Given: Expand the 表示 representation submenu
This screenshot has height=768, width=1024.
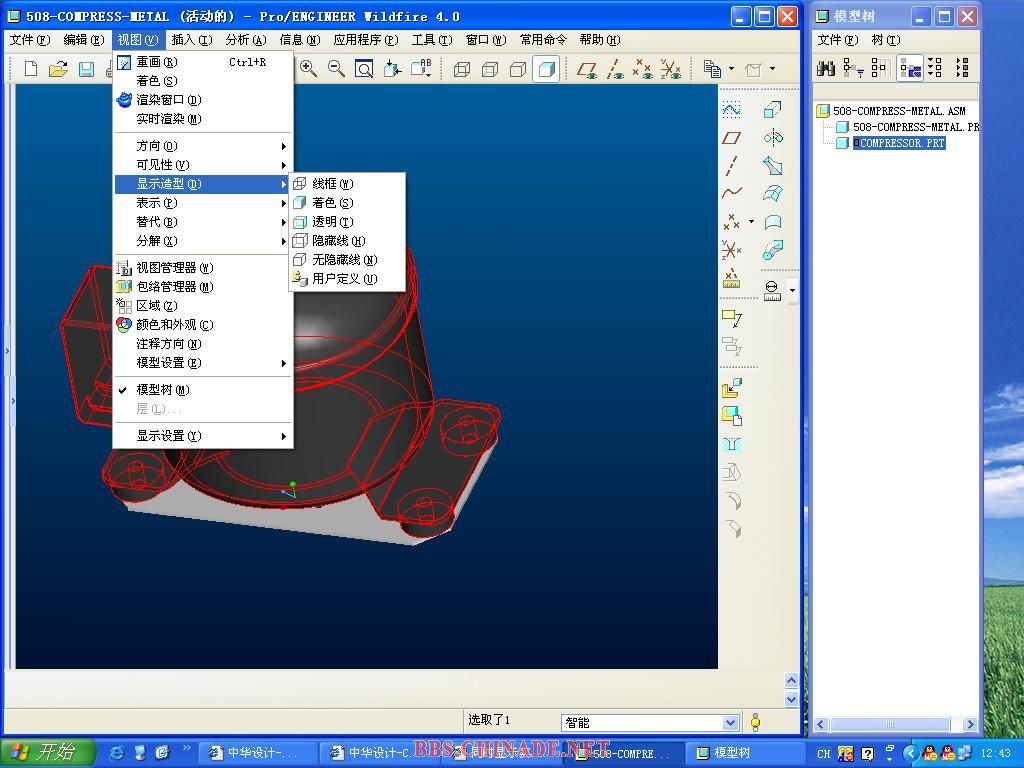Looking at the screenshot, I should [x=202, y=203].
